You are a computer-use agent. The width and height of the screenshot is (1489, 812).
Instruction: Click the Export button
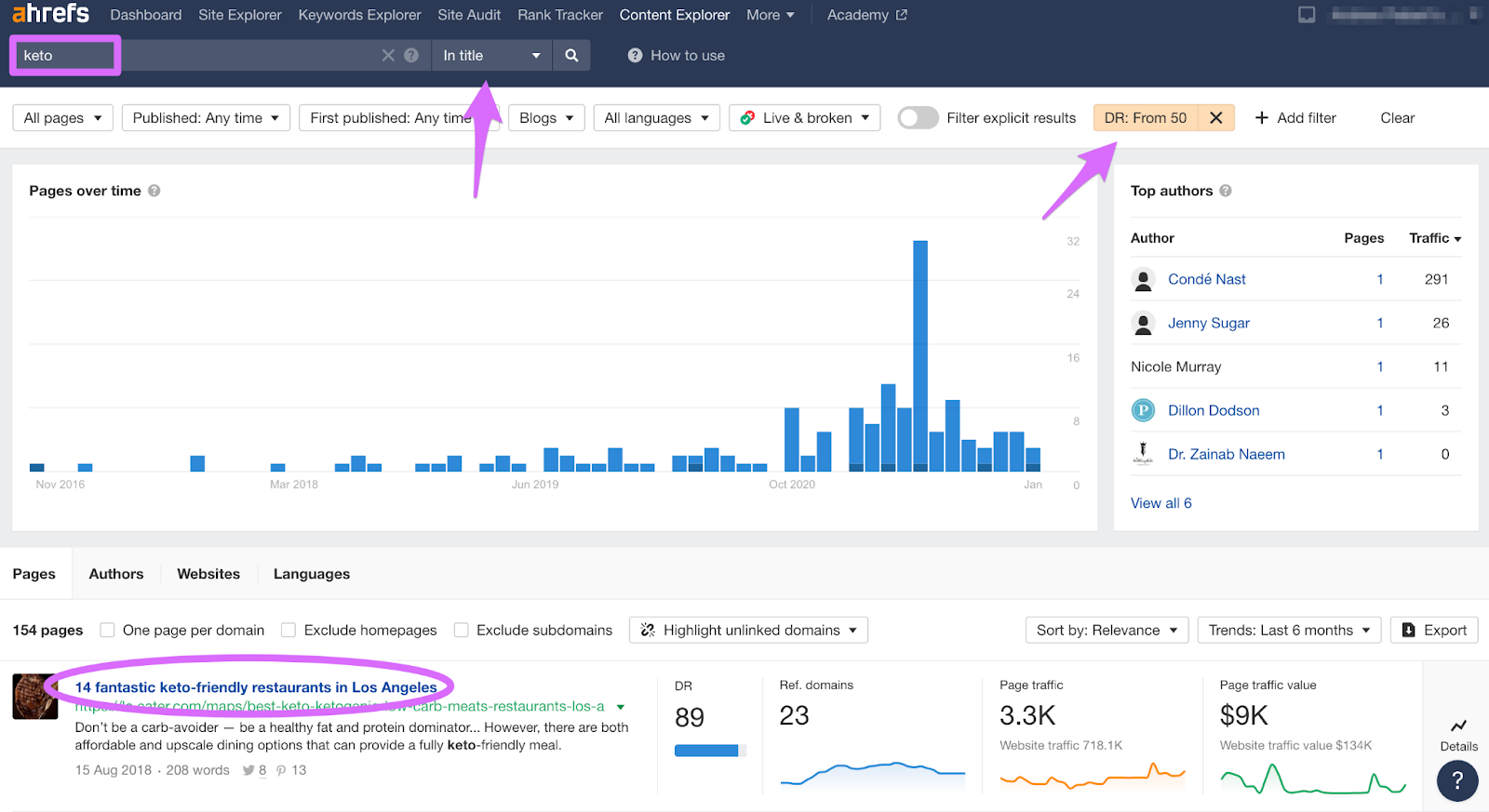(x=1434, y=631)
